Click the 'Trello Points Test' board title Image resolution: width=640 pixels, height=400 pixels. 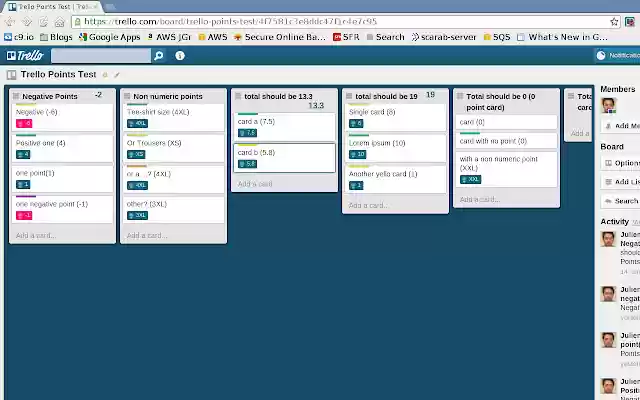[58, 75]
